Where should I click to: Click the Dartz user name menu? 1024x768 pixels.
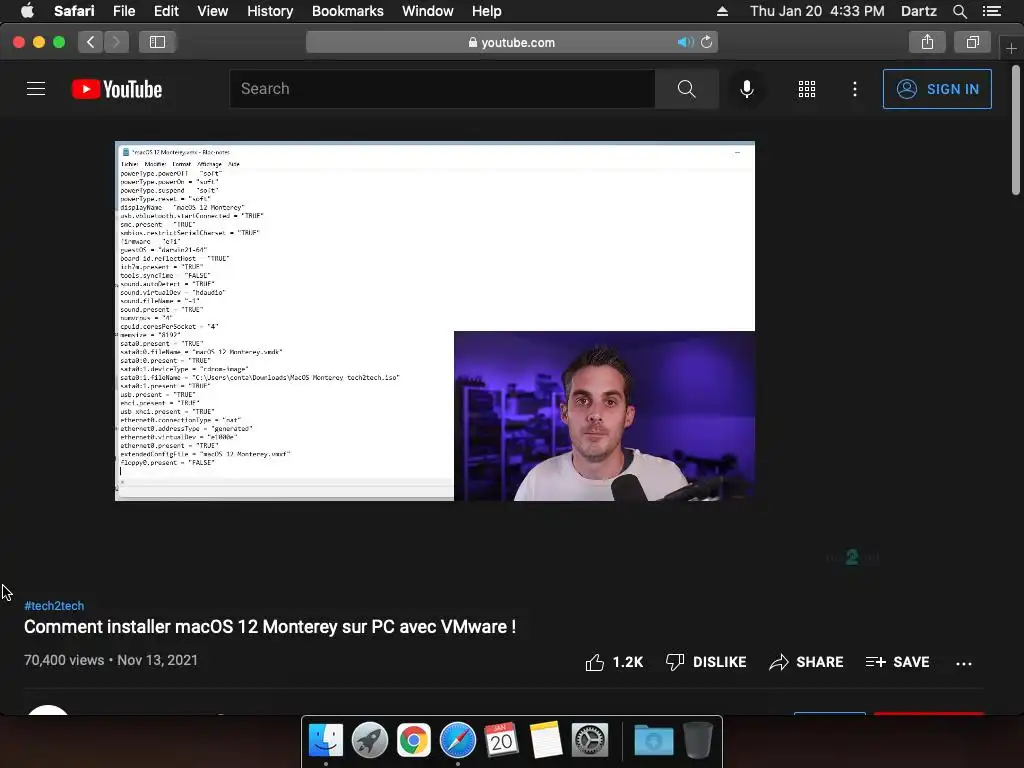919,11
